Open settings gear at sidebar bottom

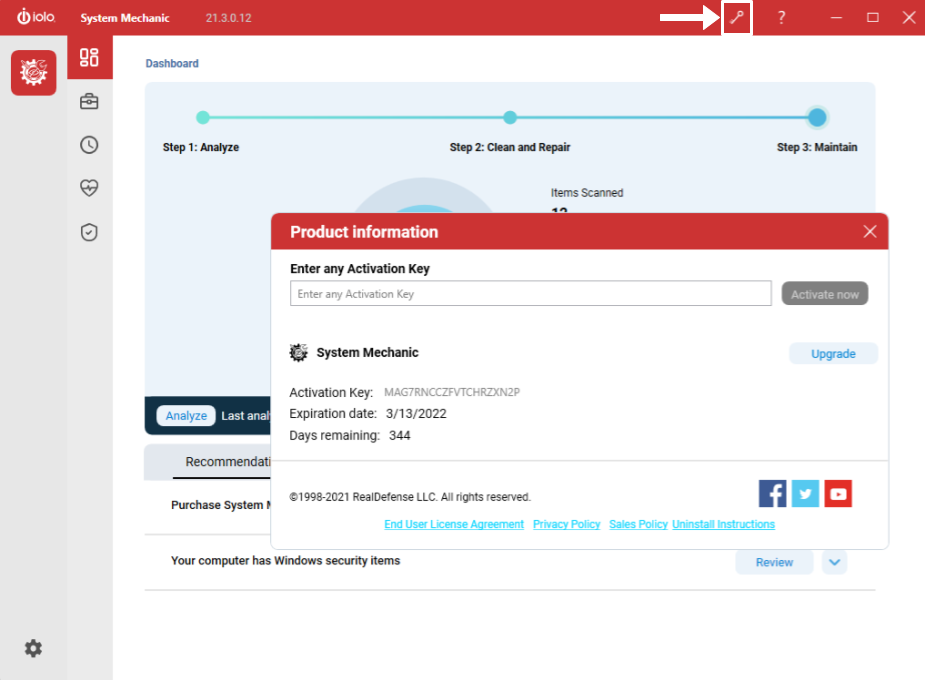click(x=33, y=648)
